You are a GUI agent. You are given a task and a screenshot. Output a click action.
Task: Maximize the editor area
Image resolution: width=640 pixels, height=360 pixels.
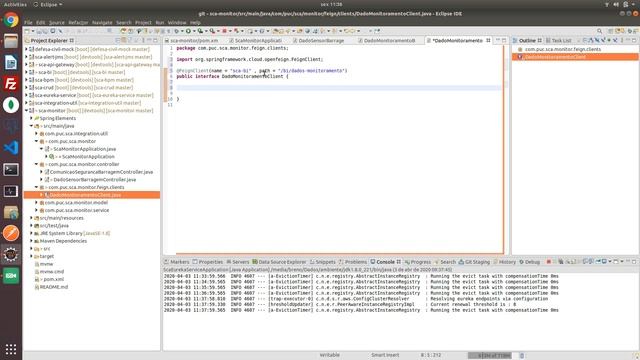click(x=504, y=40)
